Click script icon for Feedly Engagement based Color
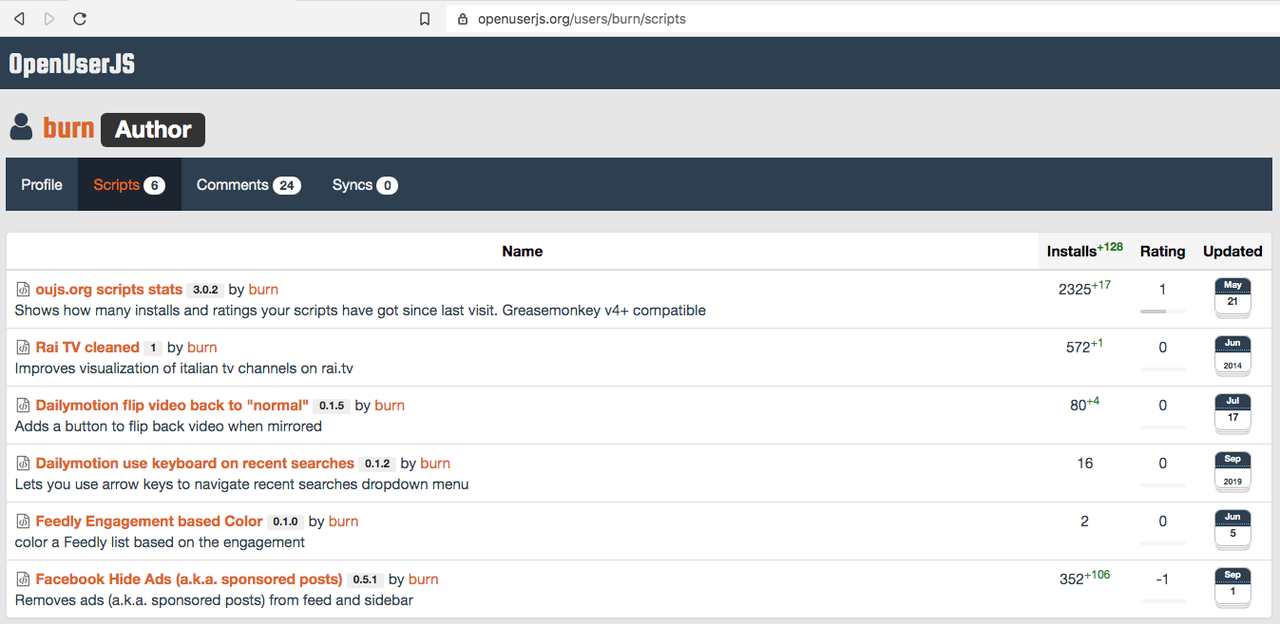 23,522
